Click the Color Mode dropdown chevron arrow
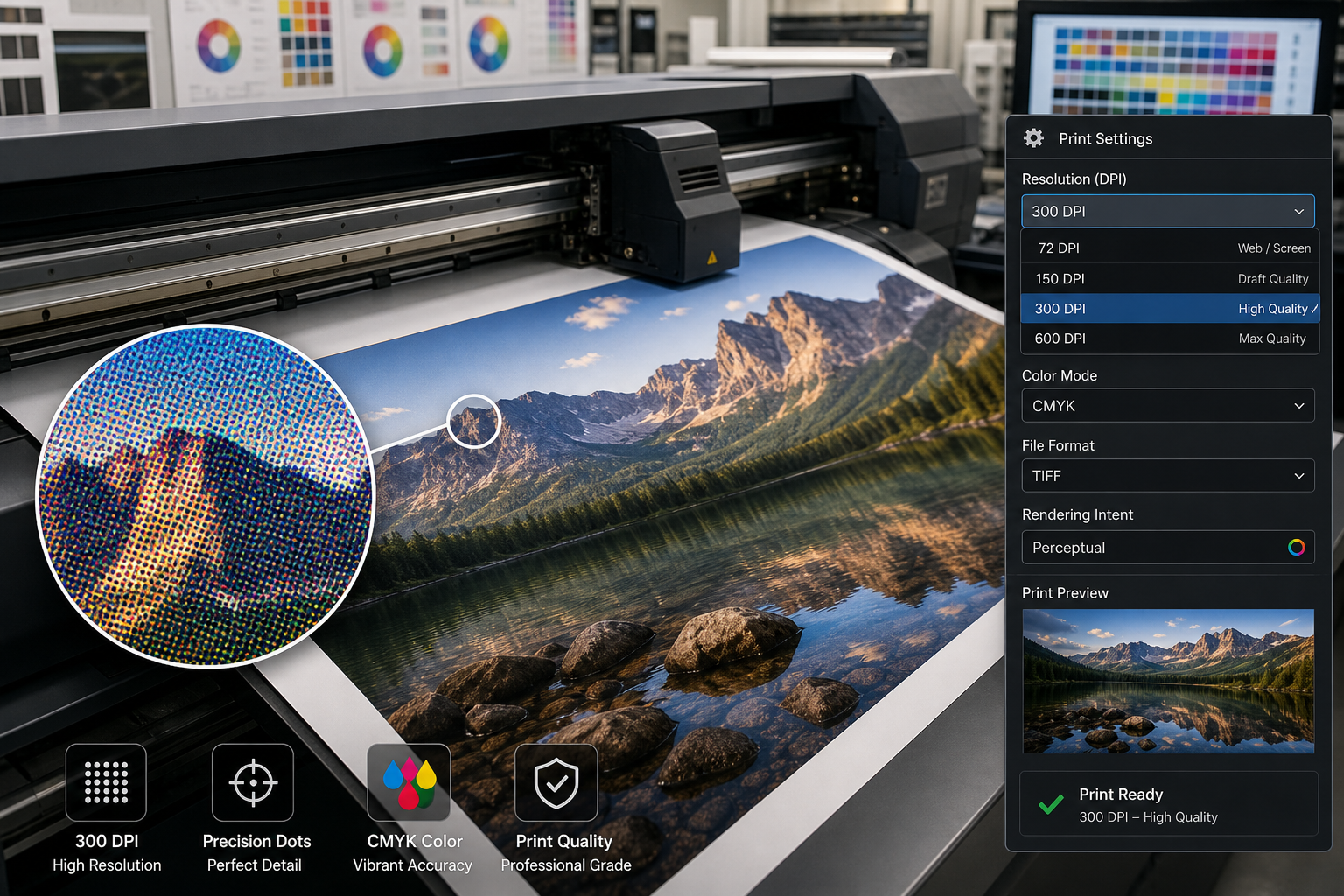The image size is (1344, 896). pyautogui.click(x=1298, y=406)
